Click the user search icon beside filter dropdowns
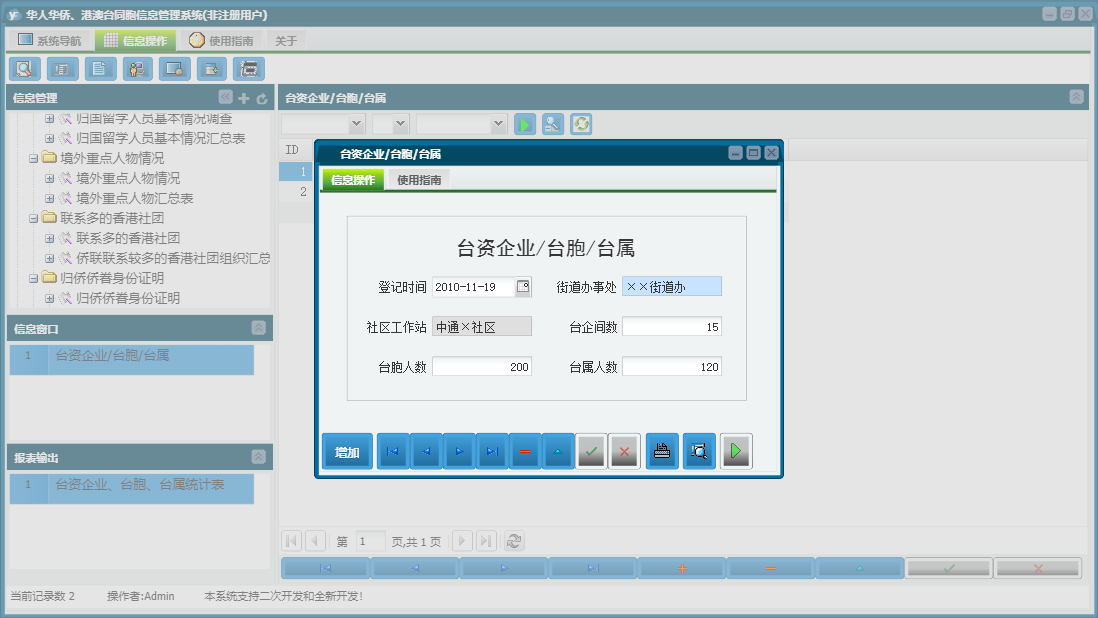The height and width of the screenshot is (618, 1098). pos(553,125)
